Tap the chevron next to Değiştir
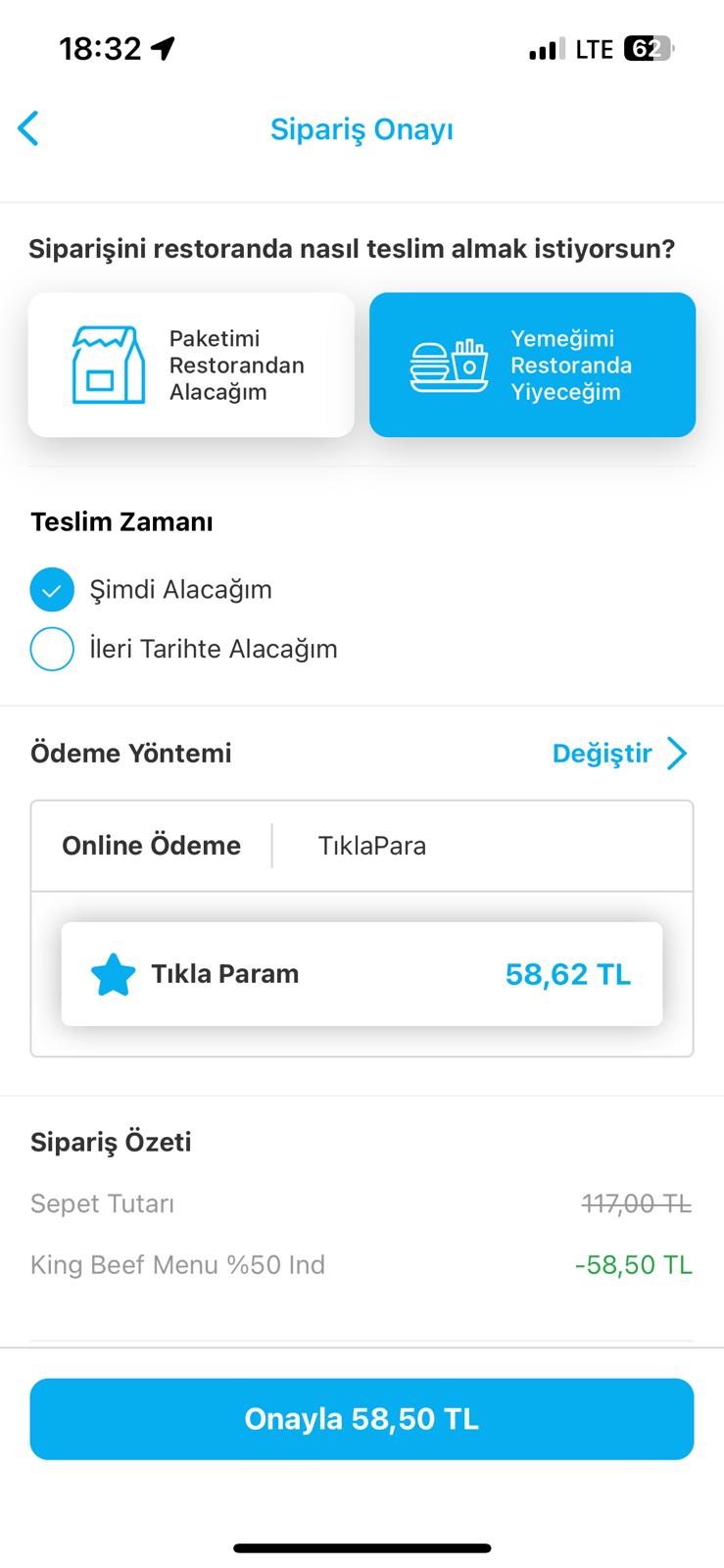Viewport: 724px width, 1568px height. tap(677, 753)
